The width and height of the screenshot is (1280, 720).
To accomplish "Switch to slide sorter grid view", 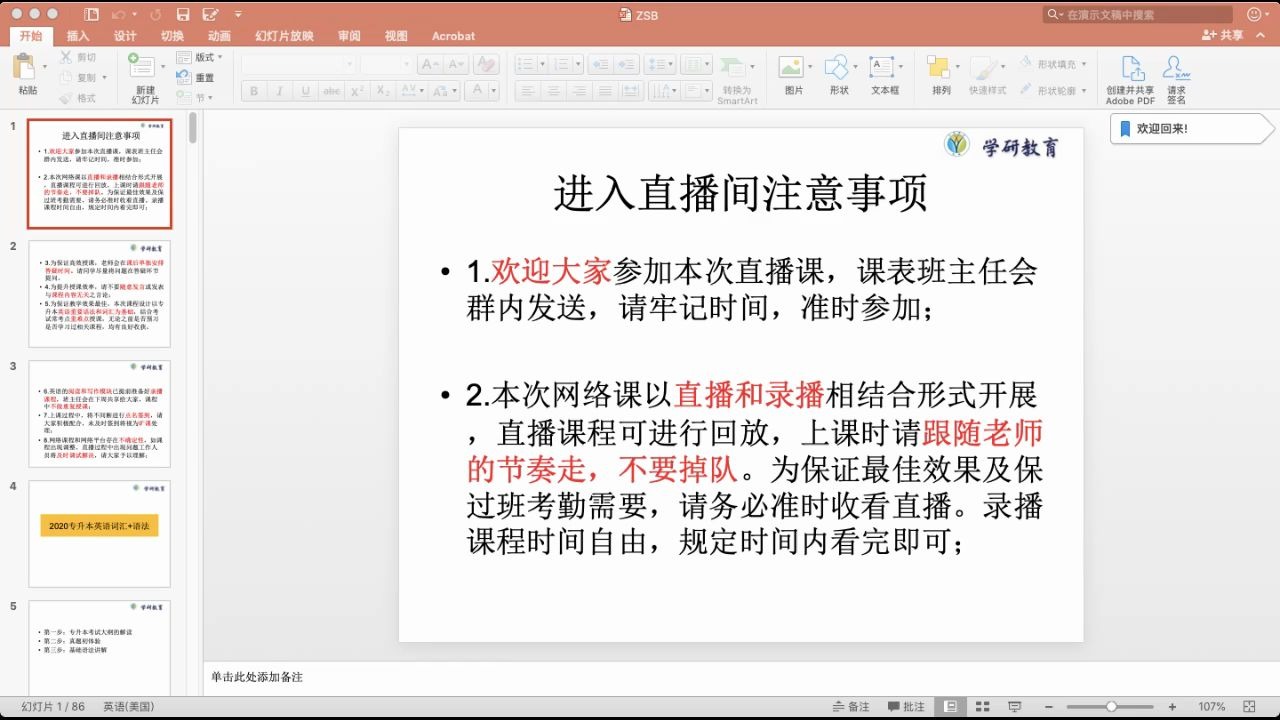I will (983, 706).
